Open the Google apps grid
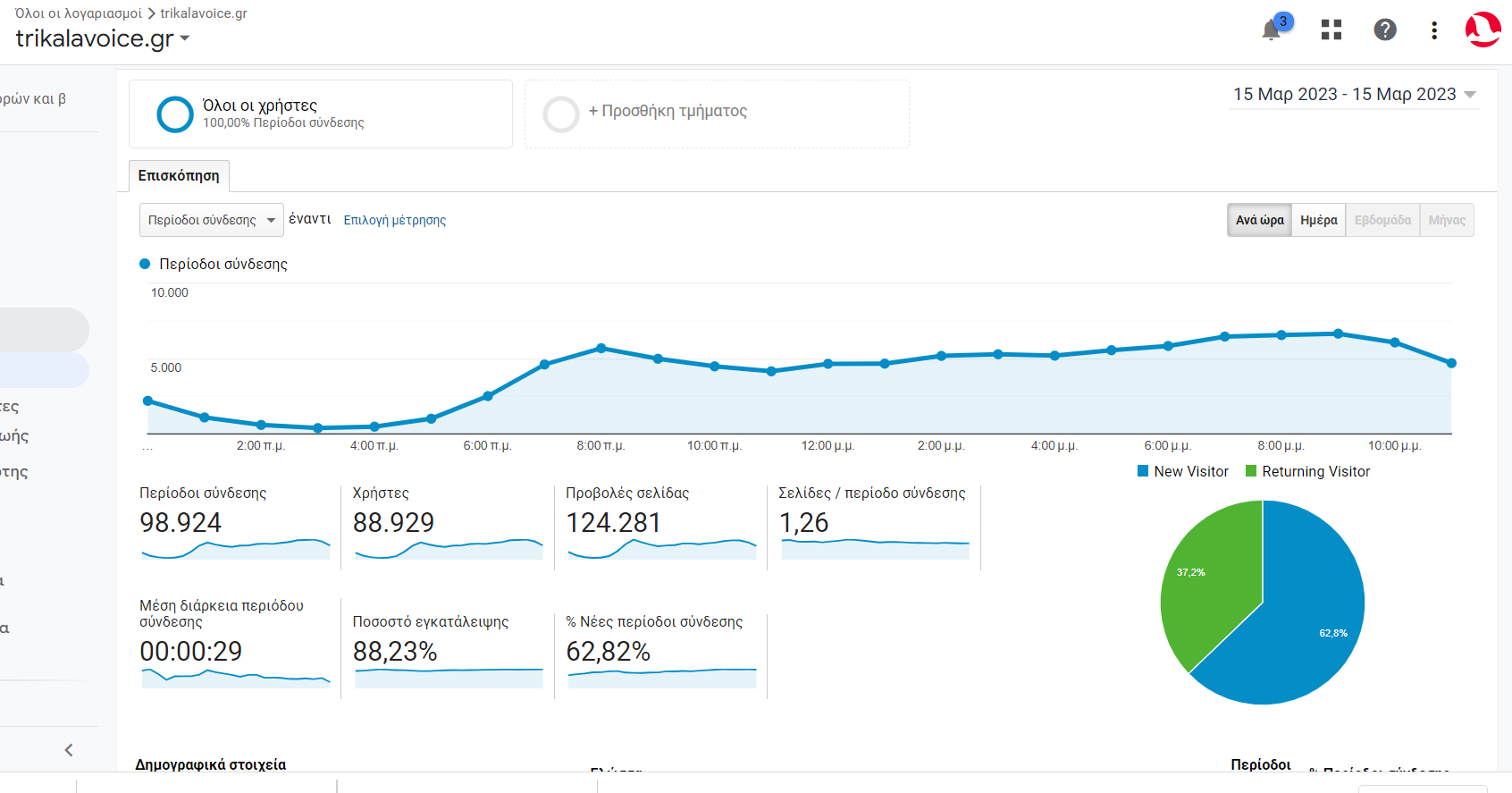The width and height of the screenshot is (1512, 793). click(1331, 30)
